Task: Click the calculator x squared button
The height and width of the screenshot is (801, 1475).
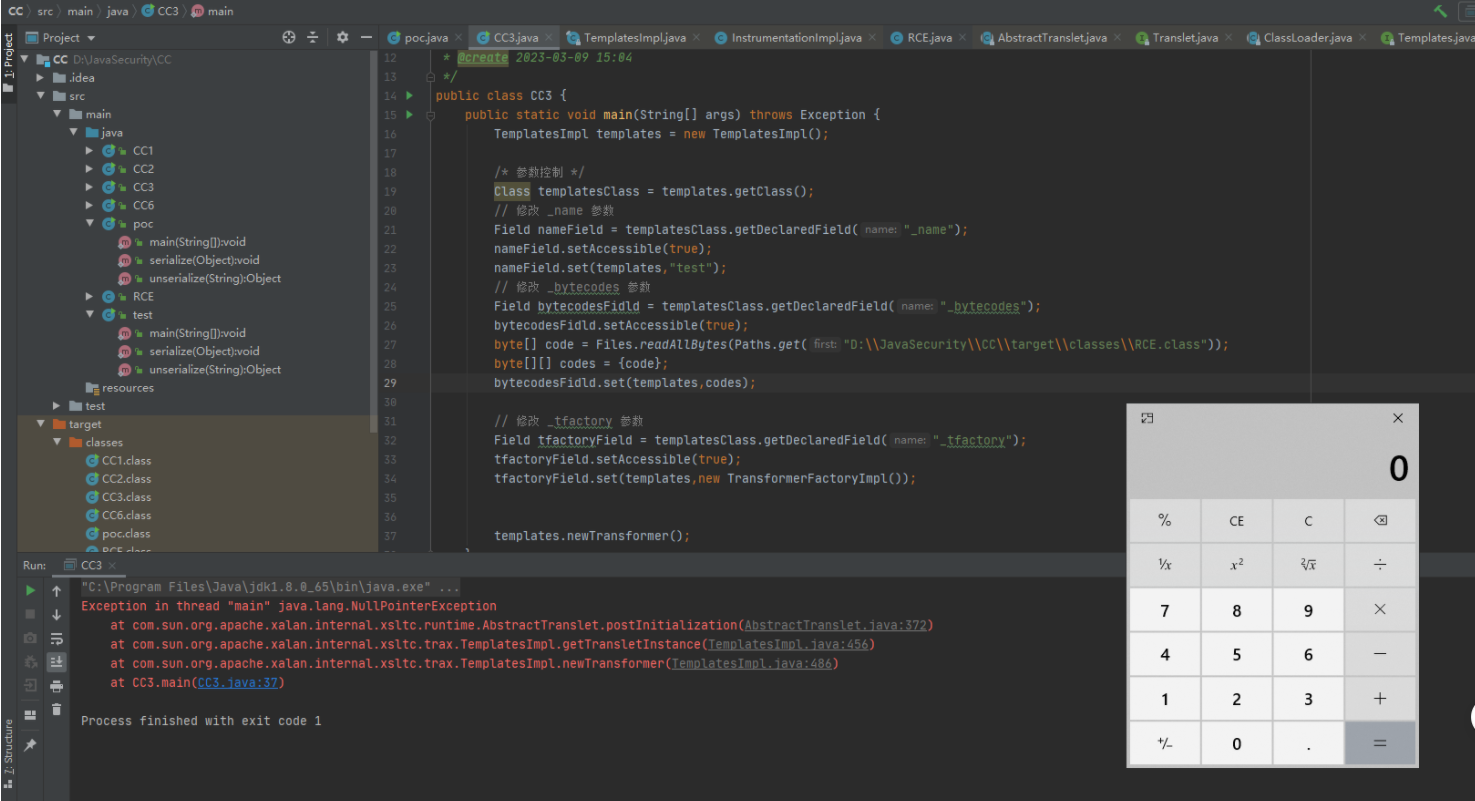Action: coord(1237,564)
